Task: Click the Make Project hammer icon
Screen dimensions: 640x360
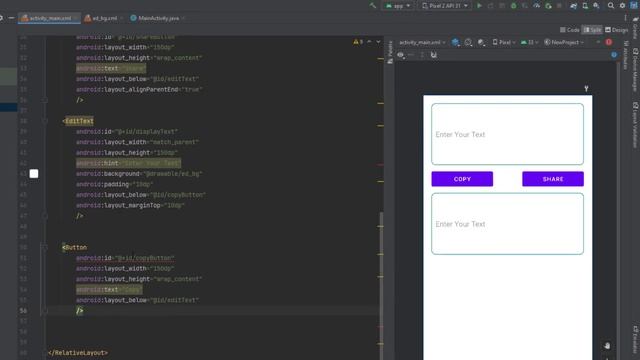Action: coord(373,6)
